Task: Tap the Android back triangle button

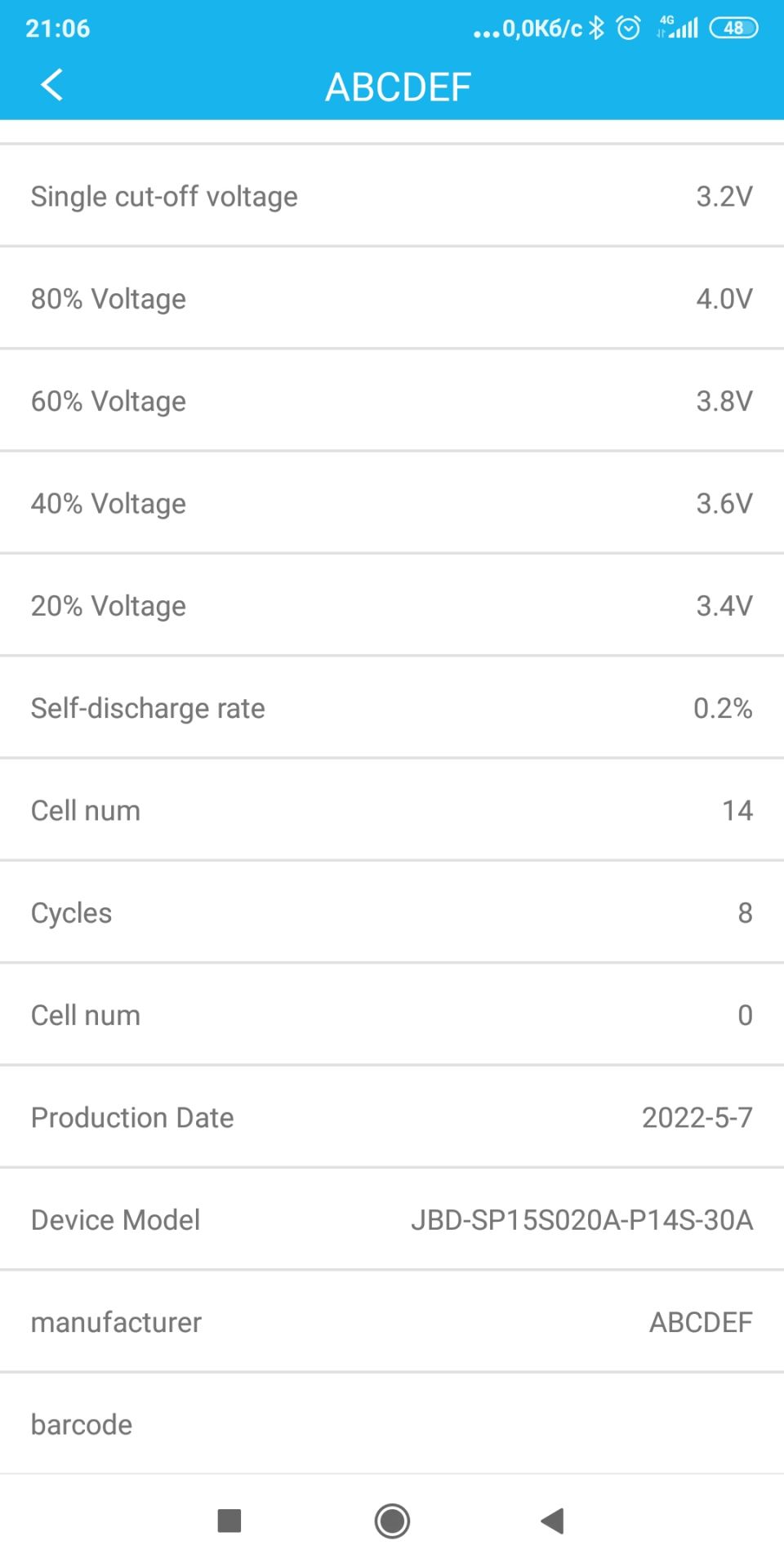Action: click(553, 1521)
